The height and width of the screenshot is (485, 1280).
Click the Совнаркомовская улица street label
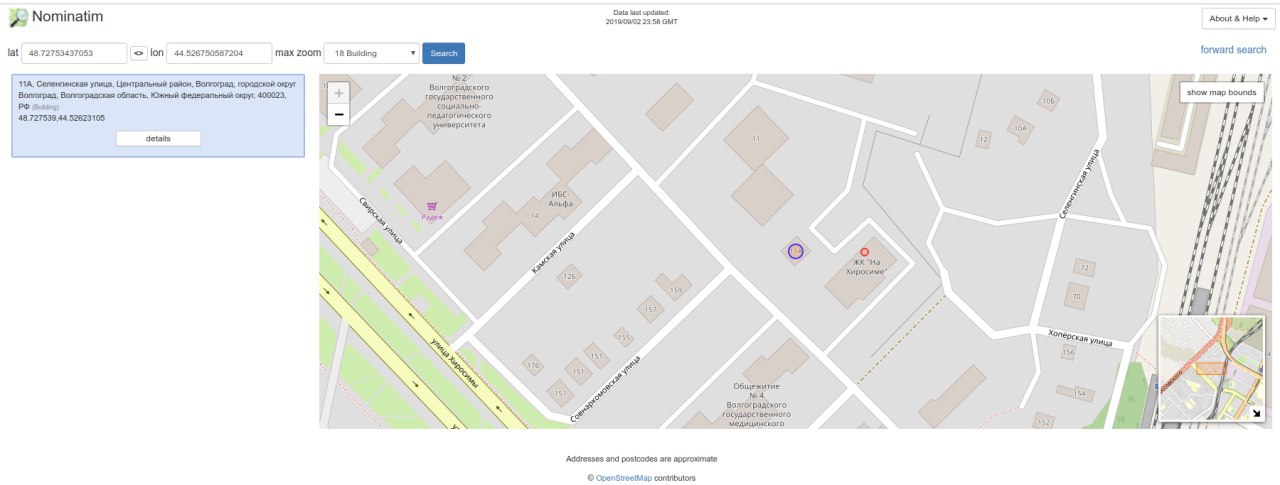pos(604,387)
